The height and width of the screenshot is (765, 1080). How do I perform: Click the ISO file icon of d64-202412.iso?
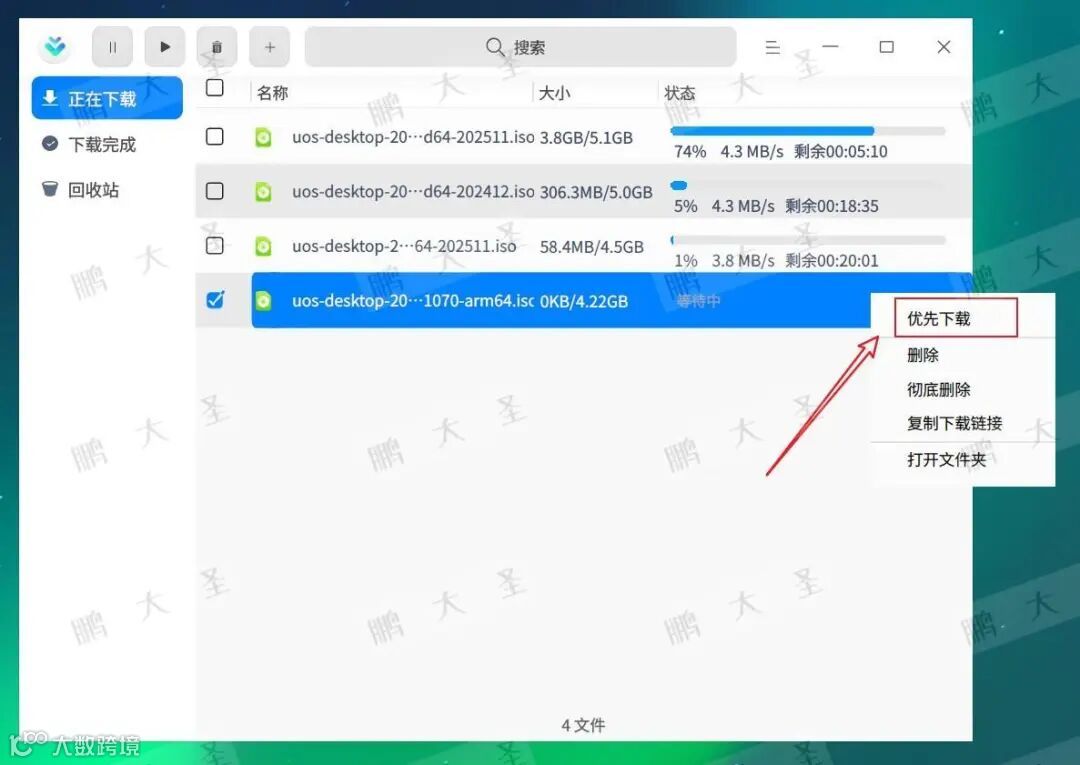[x=263, y=192]
